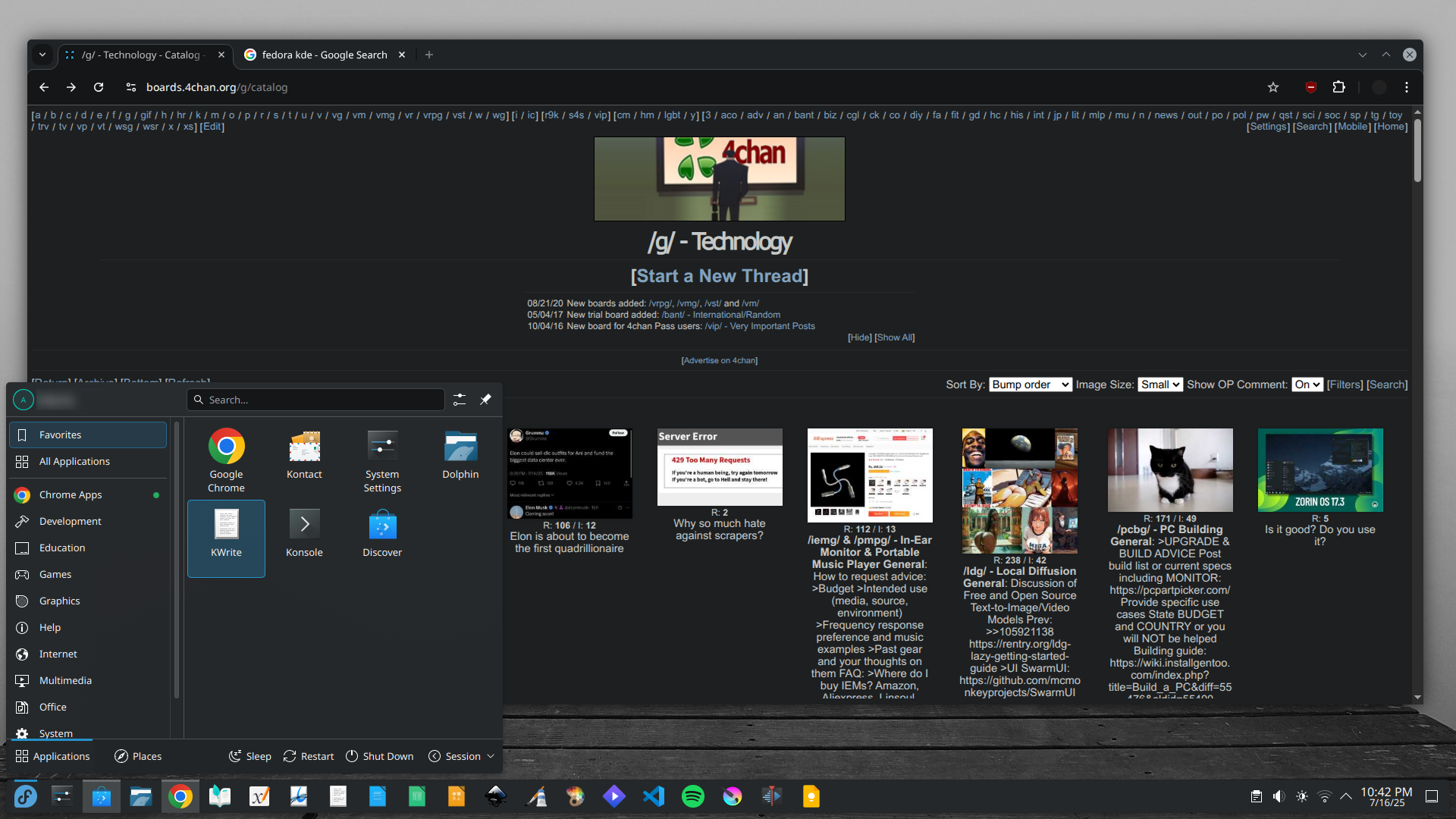The height and width of the screenshot is (819, 1456).
Task: Open the Chrome Apps category
Action: click(x=88, y=494)
